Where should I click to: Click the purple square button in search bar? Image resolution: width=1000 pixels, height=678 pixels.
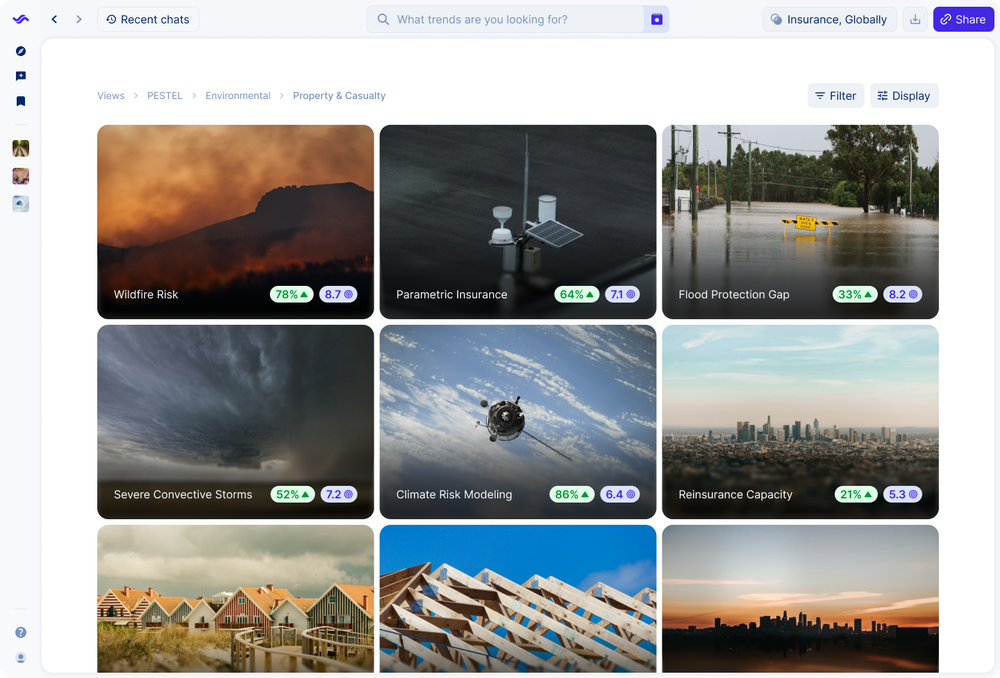pyautogui.click(x=656, y=19)
